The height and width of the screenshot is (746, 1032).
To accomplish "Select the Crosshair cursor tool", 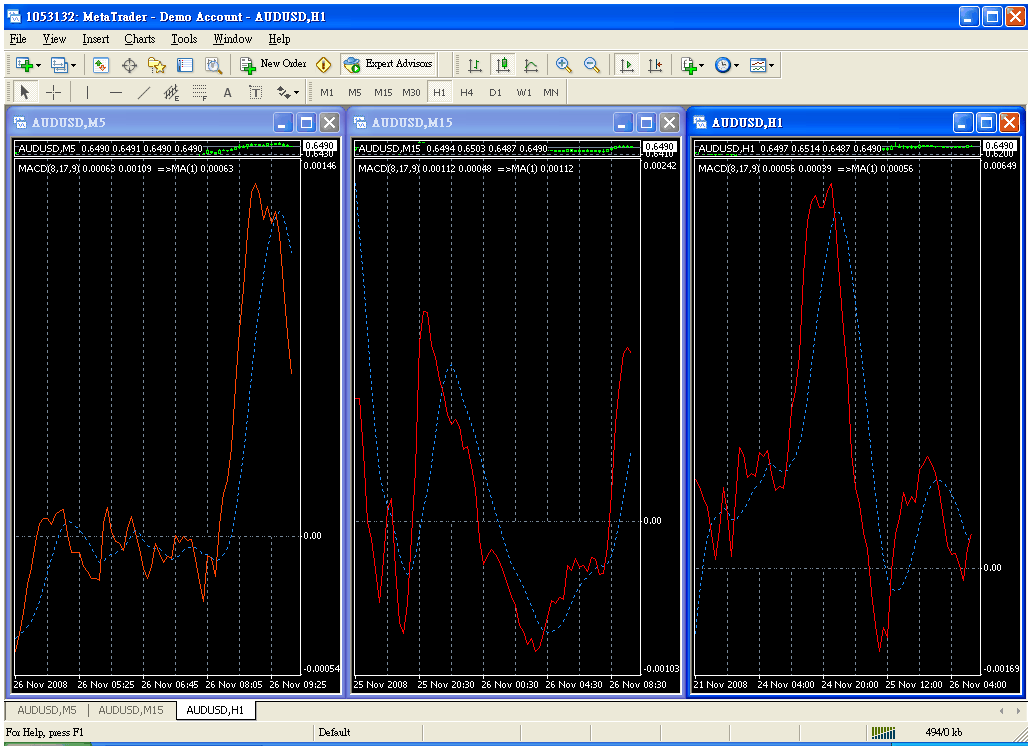I will 54,93.
